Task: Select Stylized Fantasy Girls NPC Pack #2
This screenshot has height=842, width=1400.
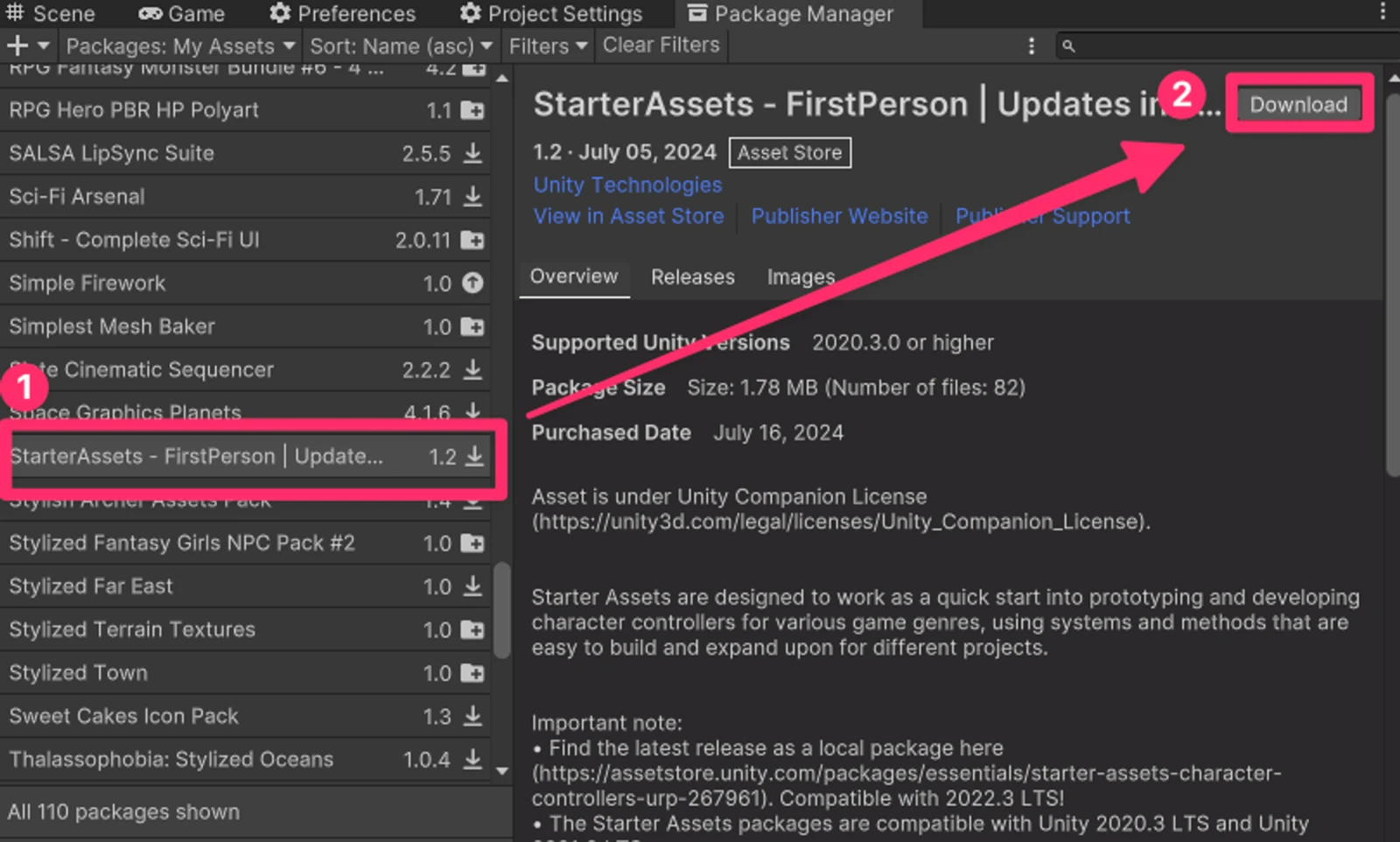Action: pyautogui.click(x=245, y=543)
